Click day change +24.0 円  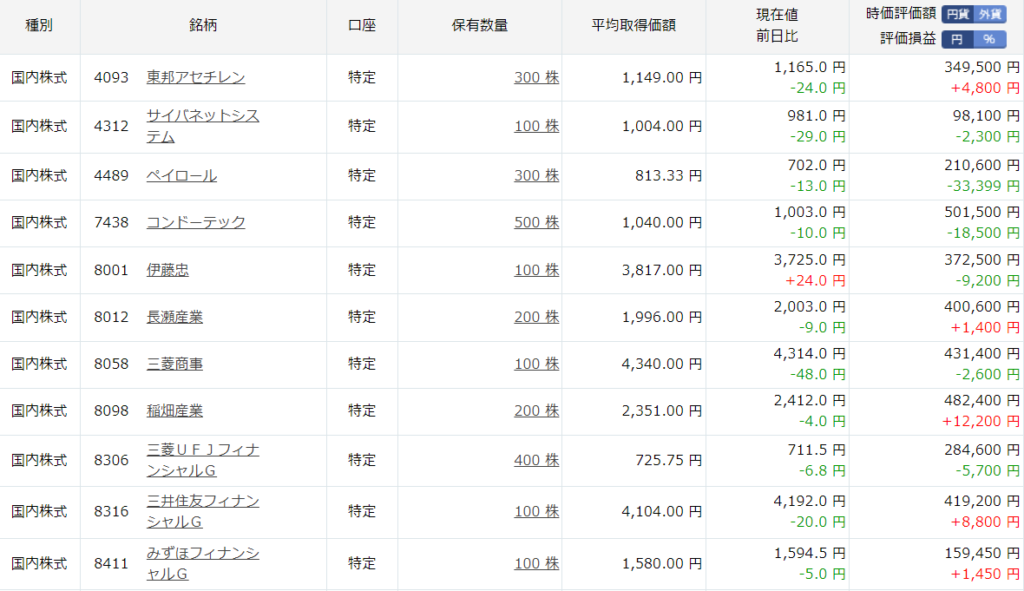[816, 281]
